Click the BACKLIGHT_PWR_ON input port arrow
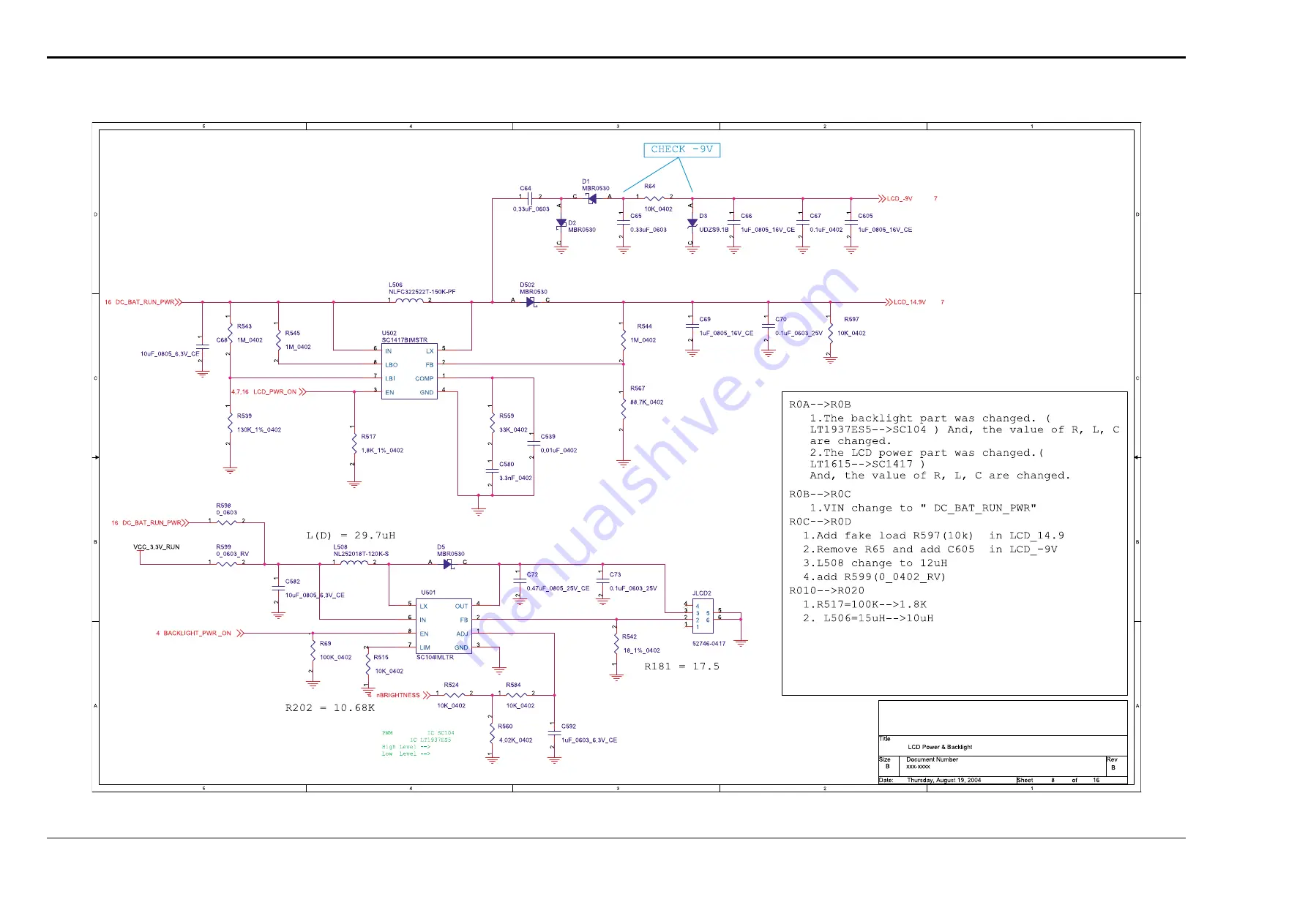 (240, 633)
